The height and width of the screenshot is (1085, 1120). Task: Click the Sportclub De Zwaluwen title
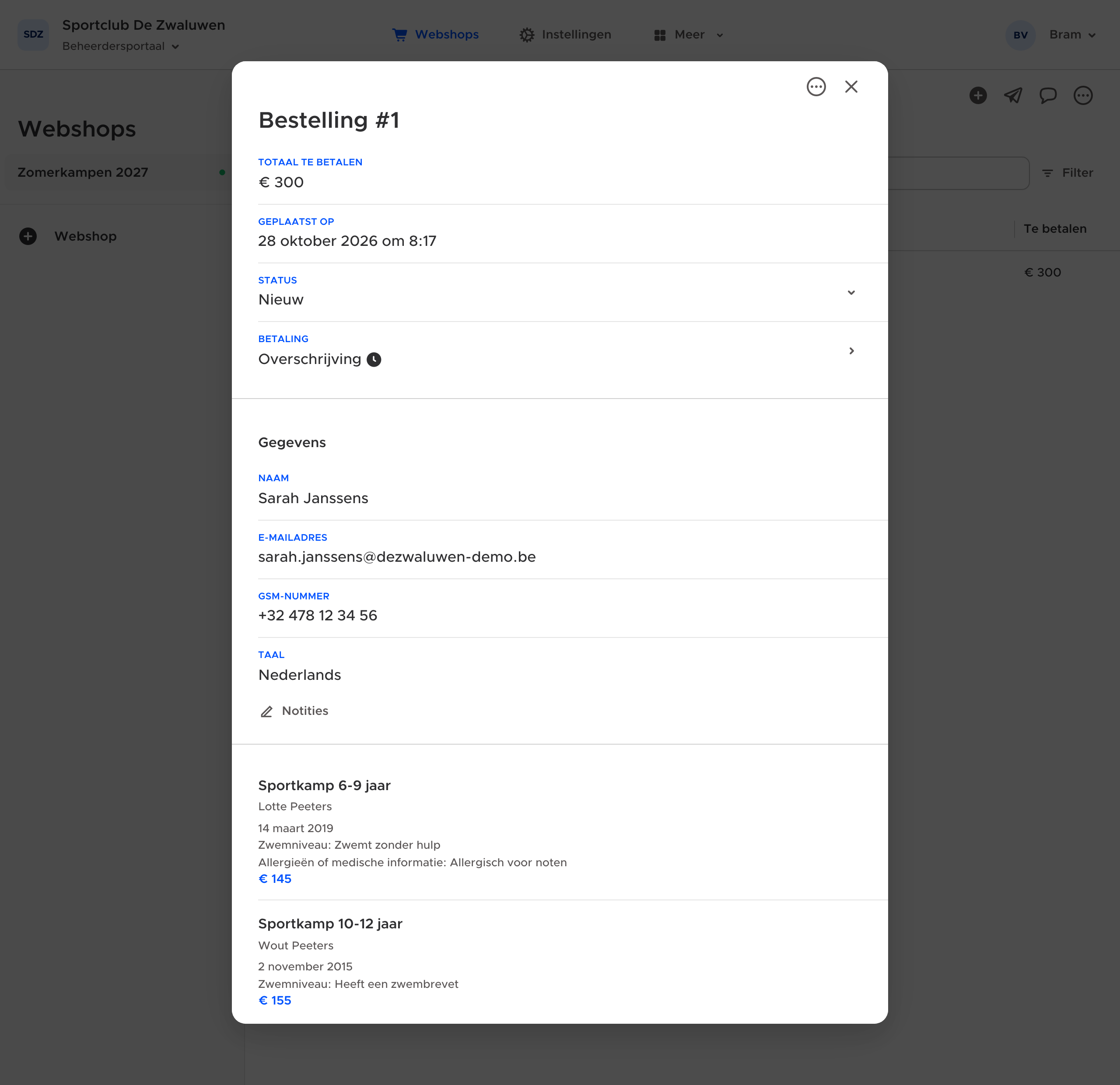[143, 25]
